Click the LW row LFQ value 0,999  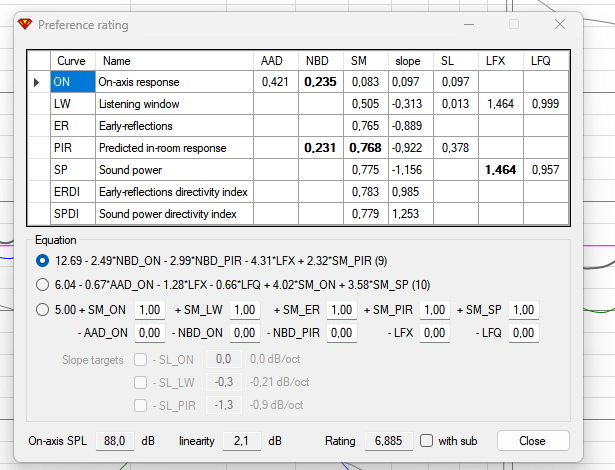pyautogui.click(x=546, y=104)
